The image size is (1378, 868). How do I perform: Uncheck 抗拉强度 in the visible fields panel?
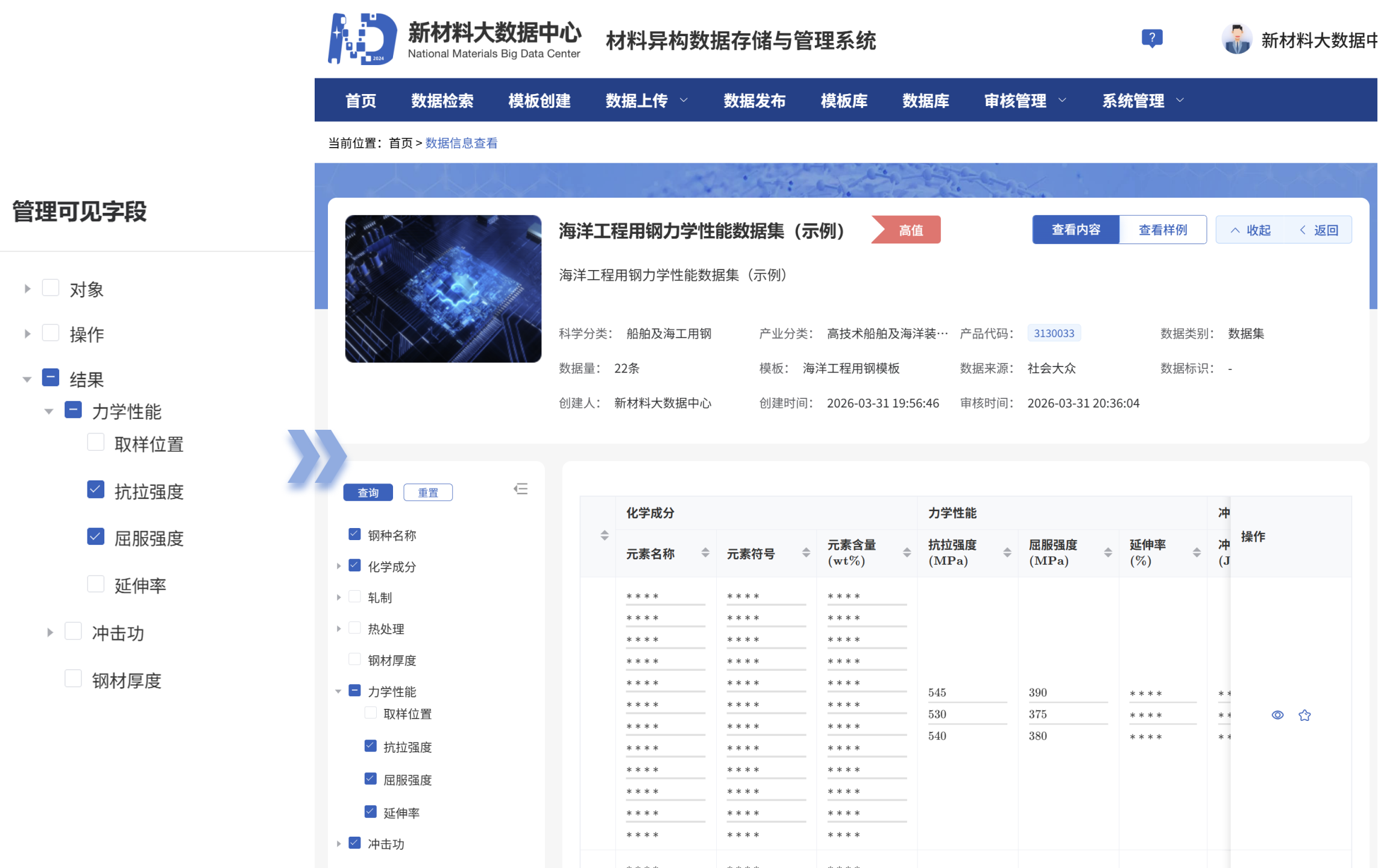click(x=96, y=489)
